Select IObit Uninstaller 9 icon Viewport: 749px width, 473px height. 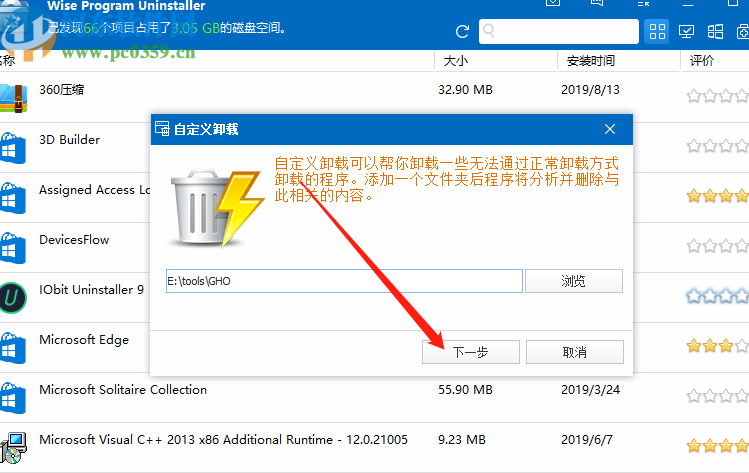pos(12,298)
